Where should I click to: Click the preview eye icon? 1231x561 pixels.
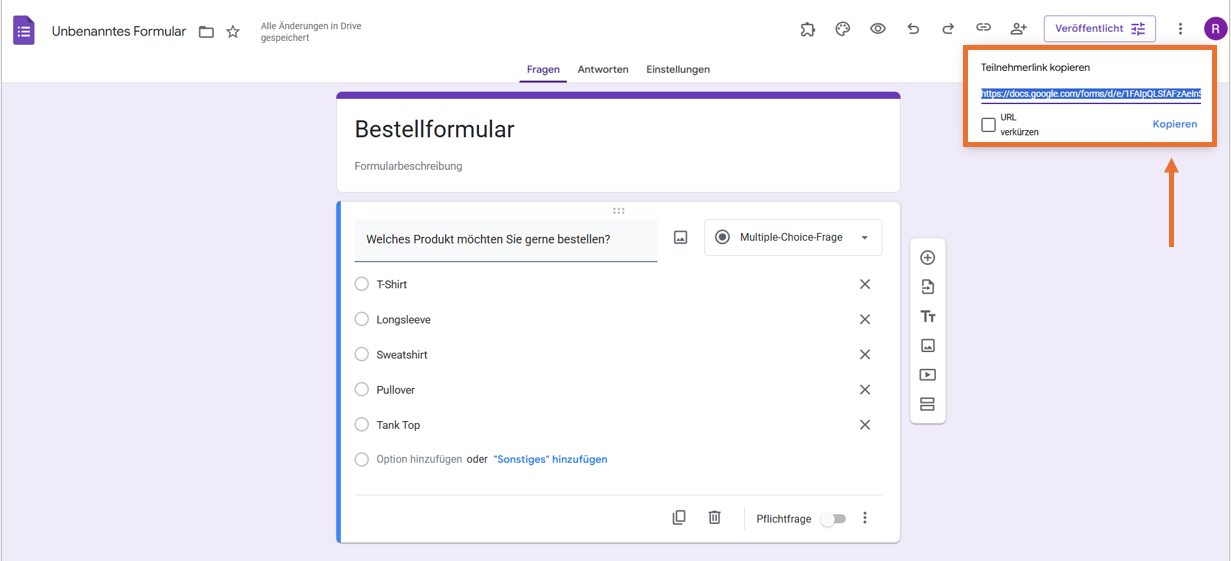(x=878, y=29)
